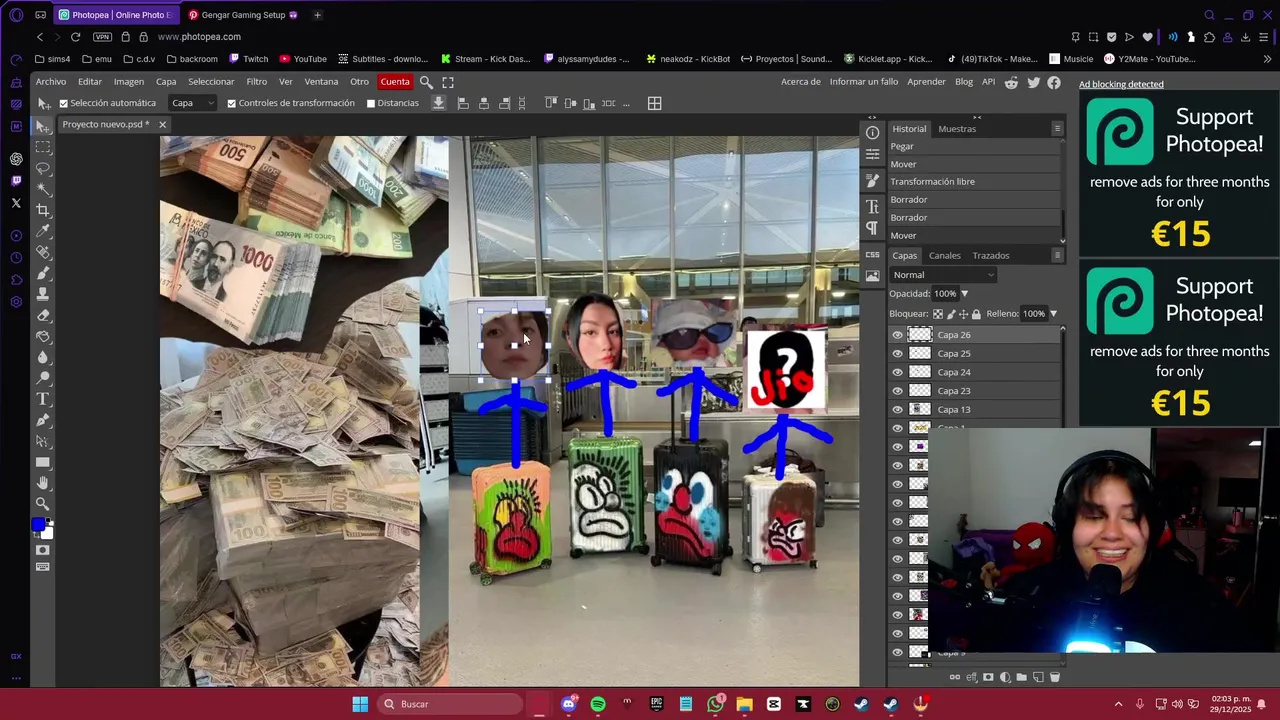Viewport: 1280px width, 720px height.
Task: Hide layer Capa 13
Action: [x=897, y=409]
